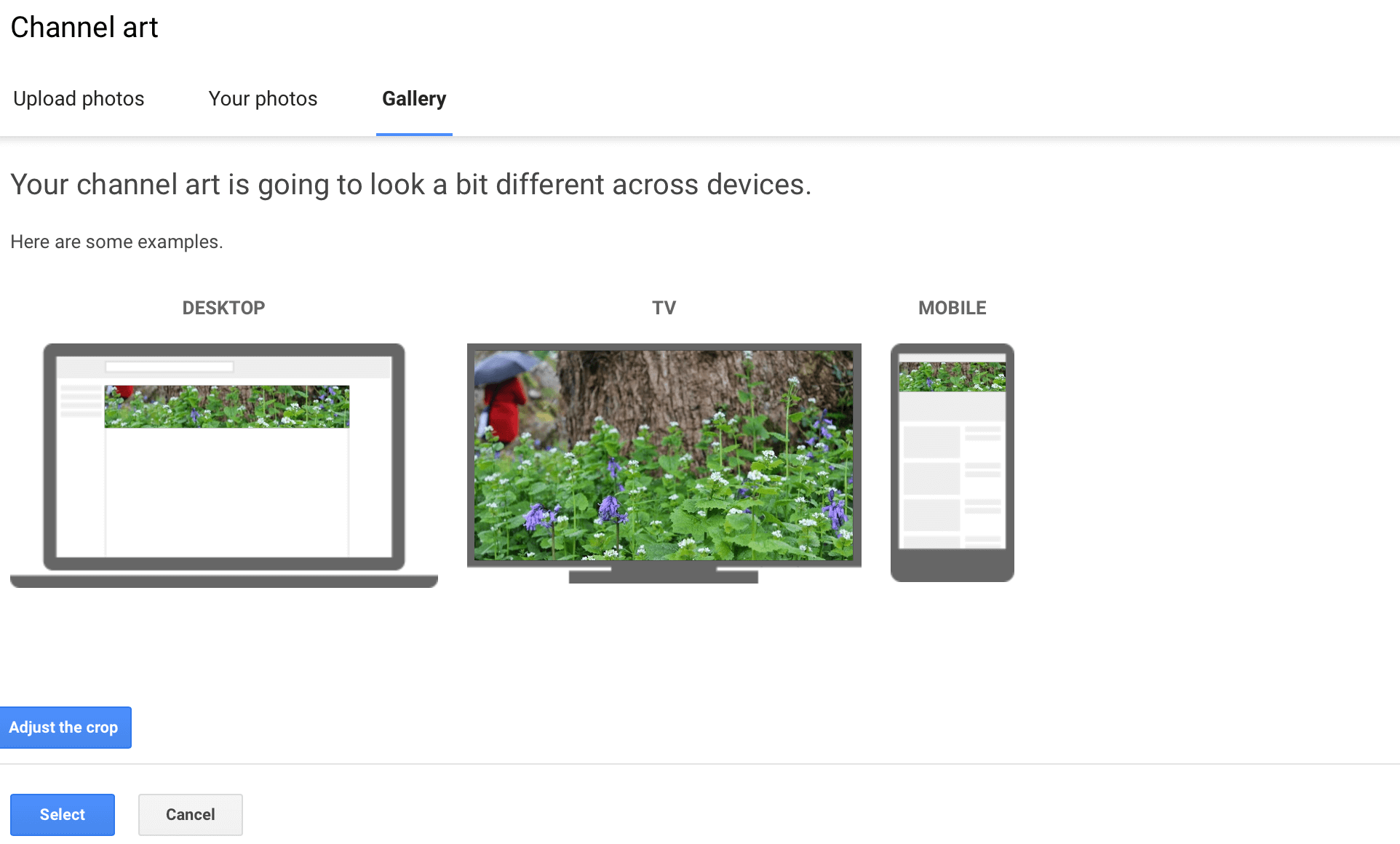Screen dimensions: 1400x844
Task: Click the "Here are some examples" text
Action: 116,242
